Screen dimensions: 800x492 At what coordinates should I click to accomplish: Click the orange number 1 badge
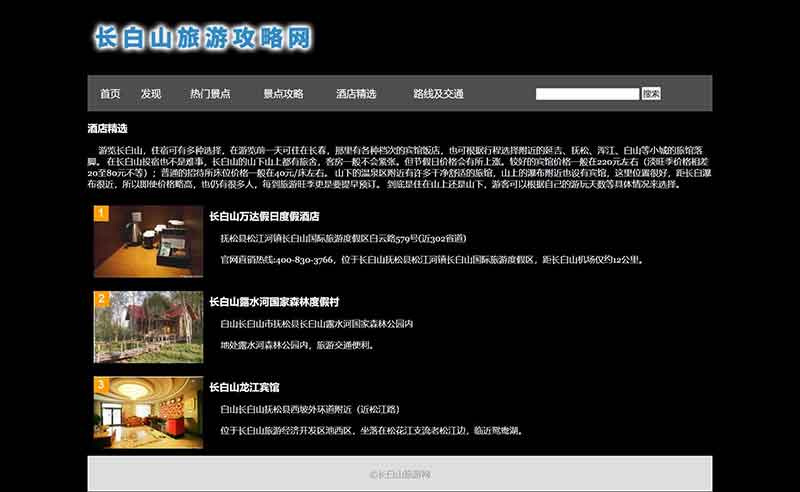[101, 213]
